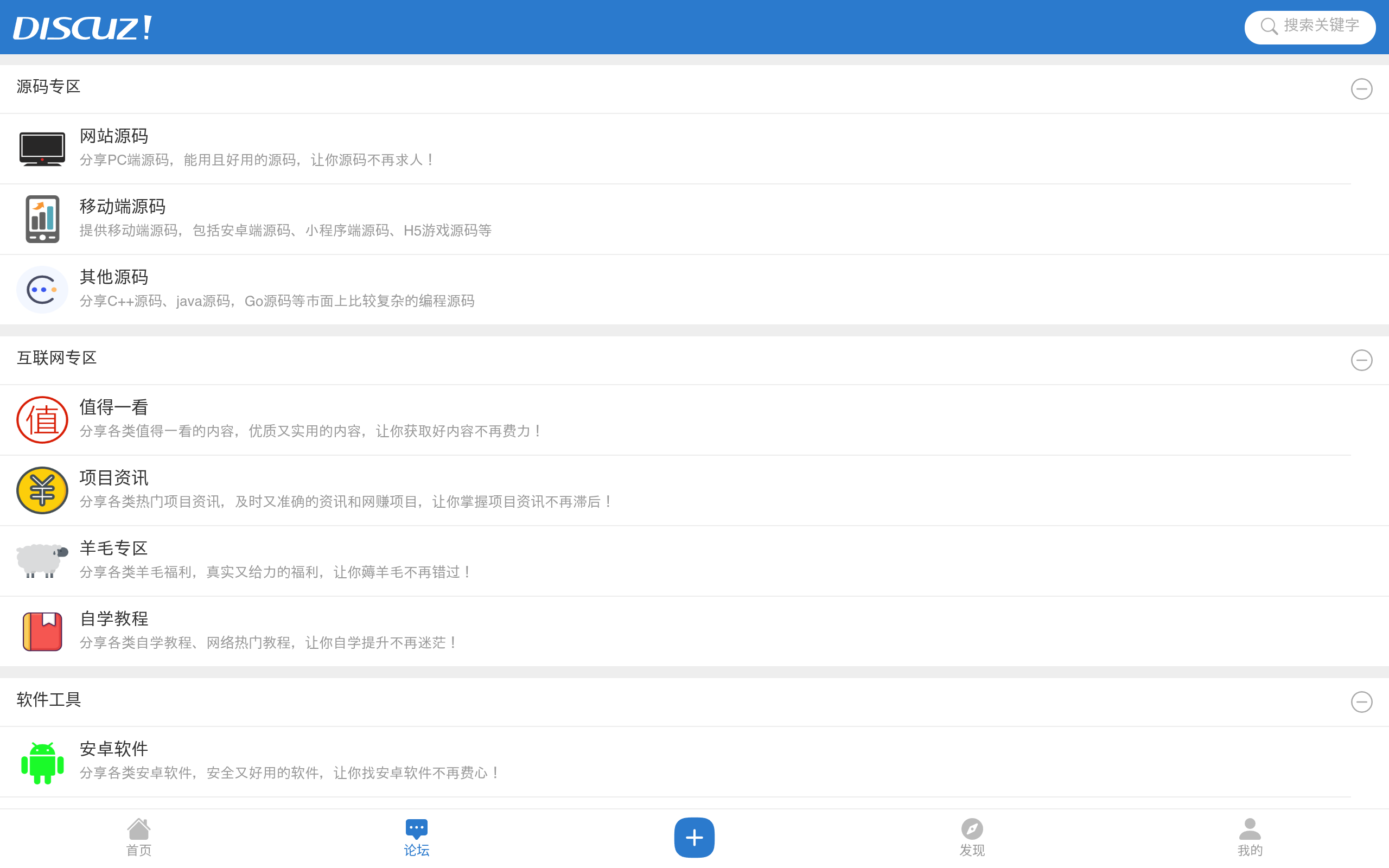Click the Discuz! logo
Viewport: 1389px width, 868px height.
(82, 28)
